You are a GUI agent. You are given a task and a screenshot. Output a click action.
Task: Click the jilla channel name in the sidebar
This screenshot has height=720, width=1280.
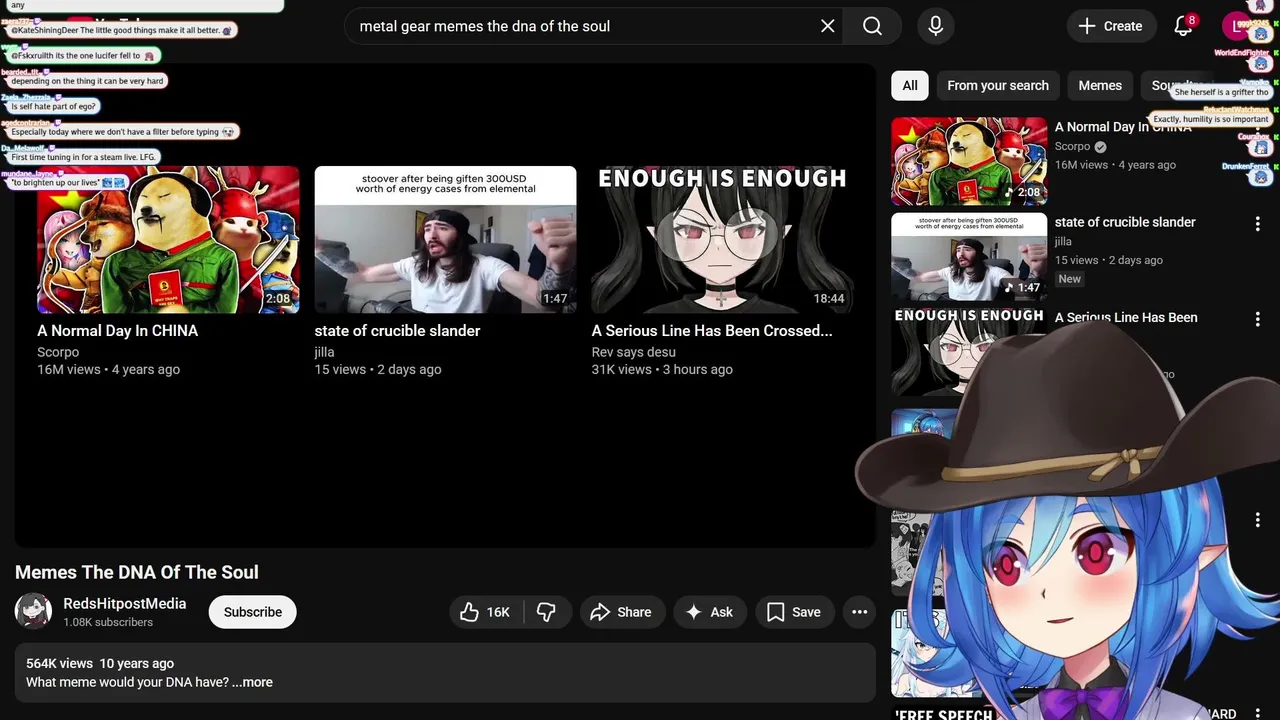tap(1063, 241)
